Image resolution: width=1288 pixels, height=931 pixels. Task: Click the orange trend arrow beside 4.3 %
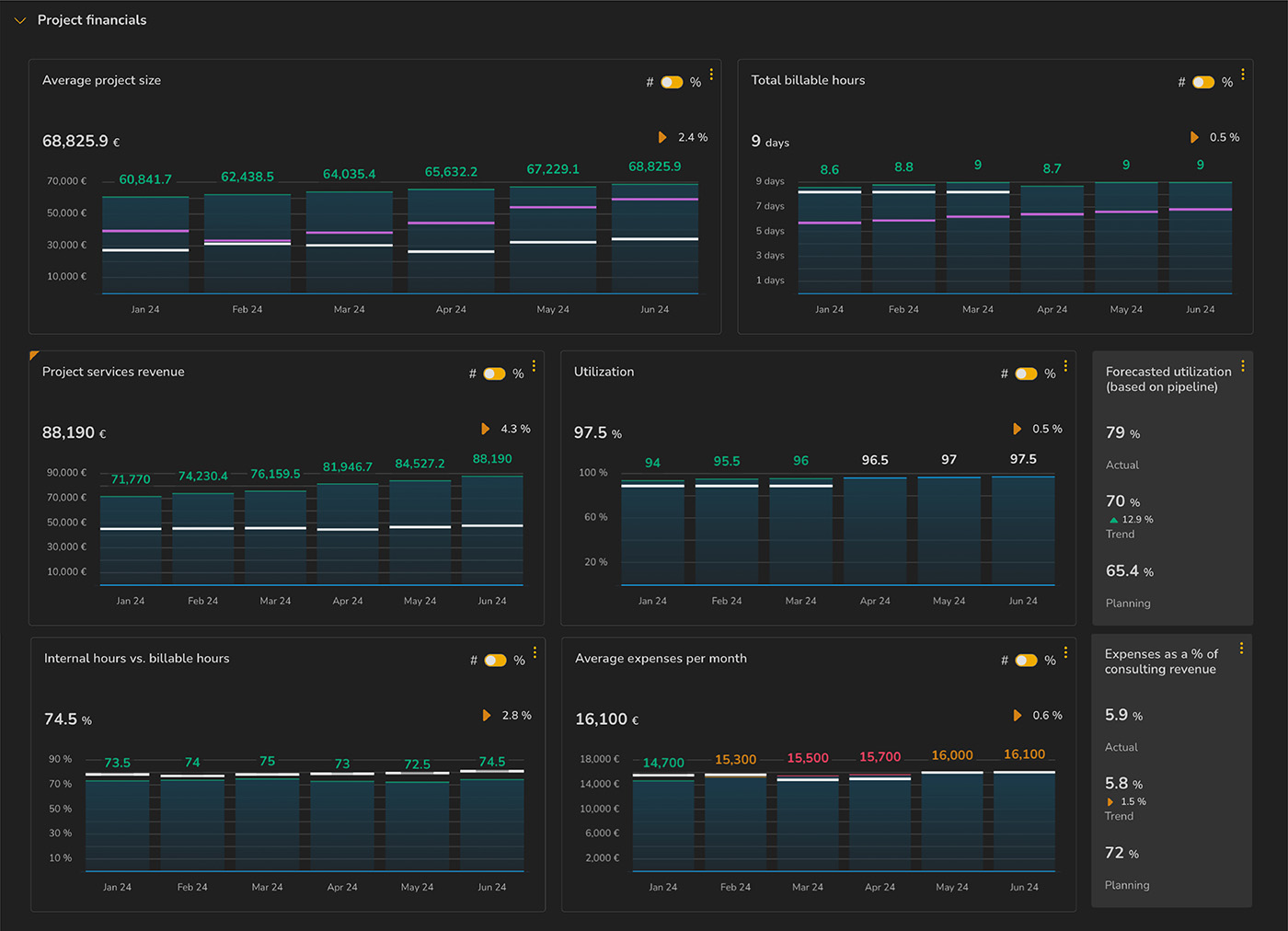tap(486, 428)
